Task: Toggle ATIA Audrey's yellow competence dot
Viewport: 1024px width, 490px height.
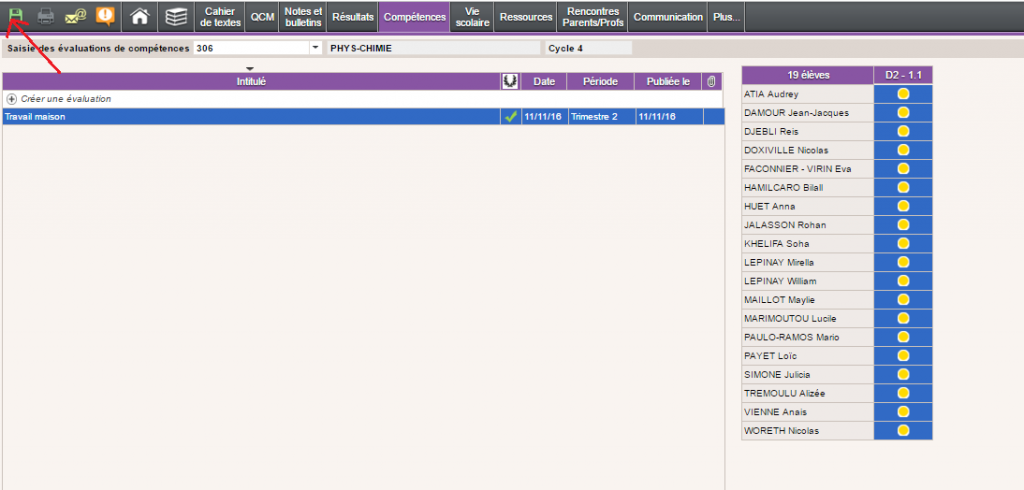Action: 902,94
